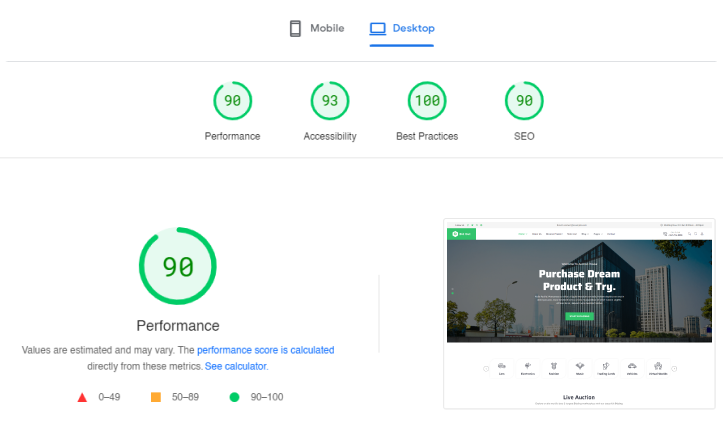Switch to the Mobile tab
Viewport: 723px width, 437px height.
pyautogui.click(x=317, y=29)
